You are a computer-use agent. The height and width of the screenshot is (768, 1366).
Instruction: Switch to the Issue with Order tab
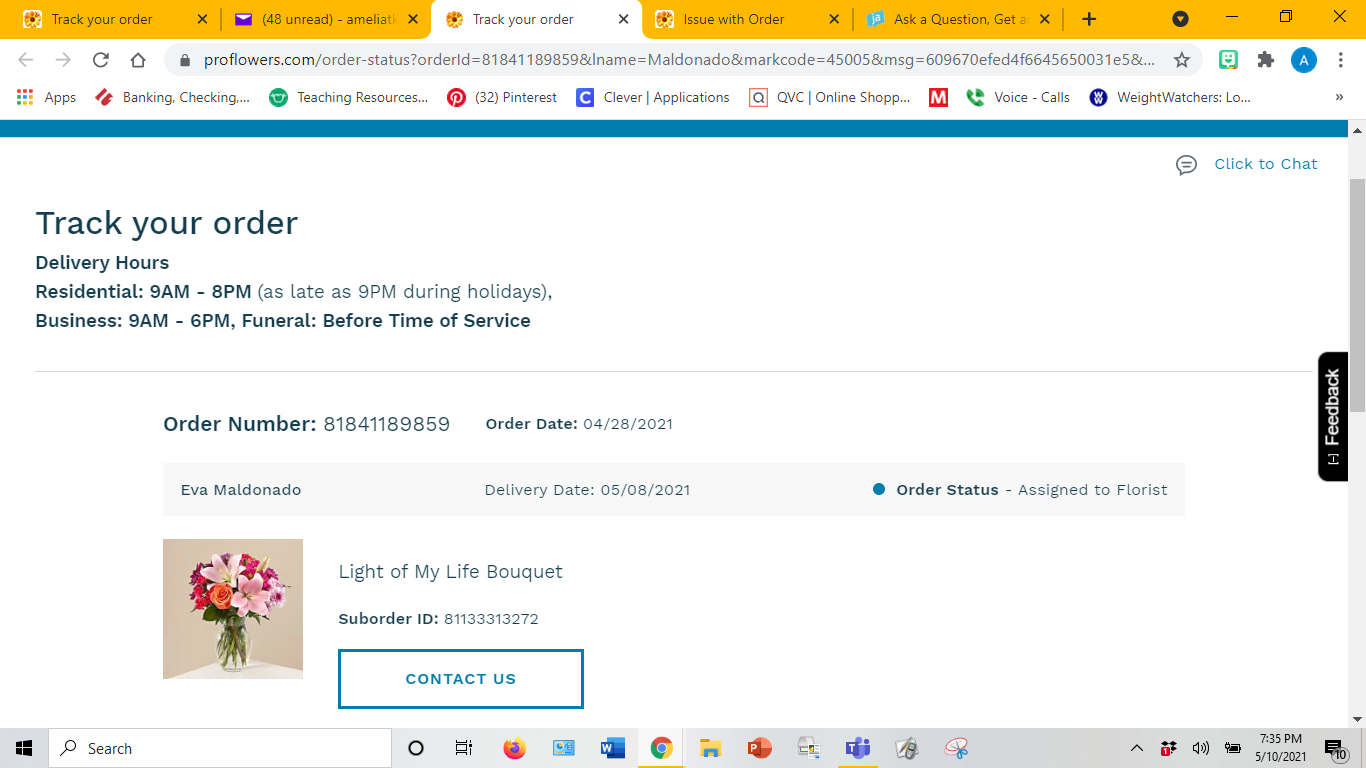(x=733, y=19)
